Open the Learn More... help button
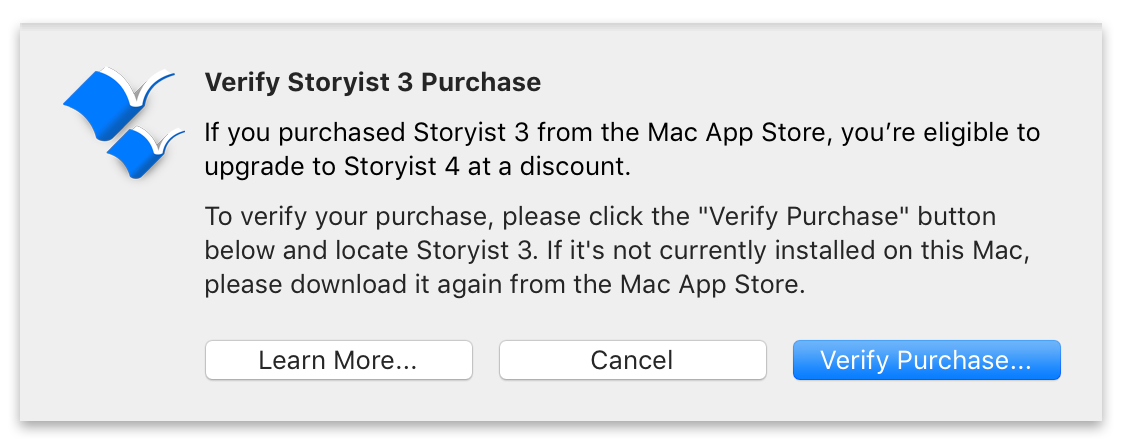The width and height of the screenshot is (1126, 444). pos(338,360)
